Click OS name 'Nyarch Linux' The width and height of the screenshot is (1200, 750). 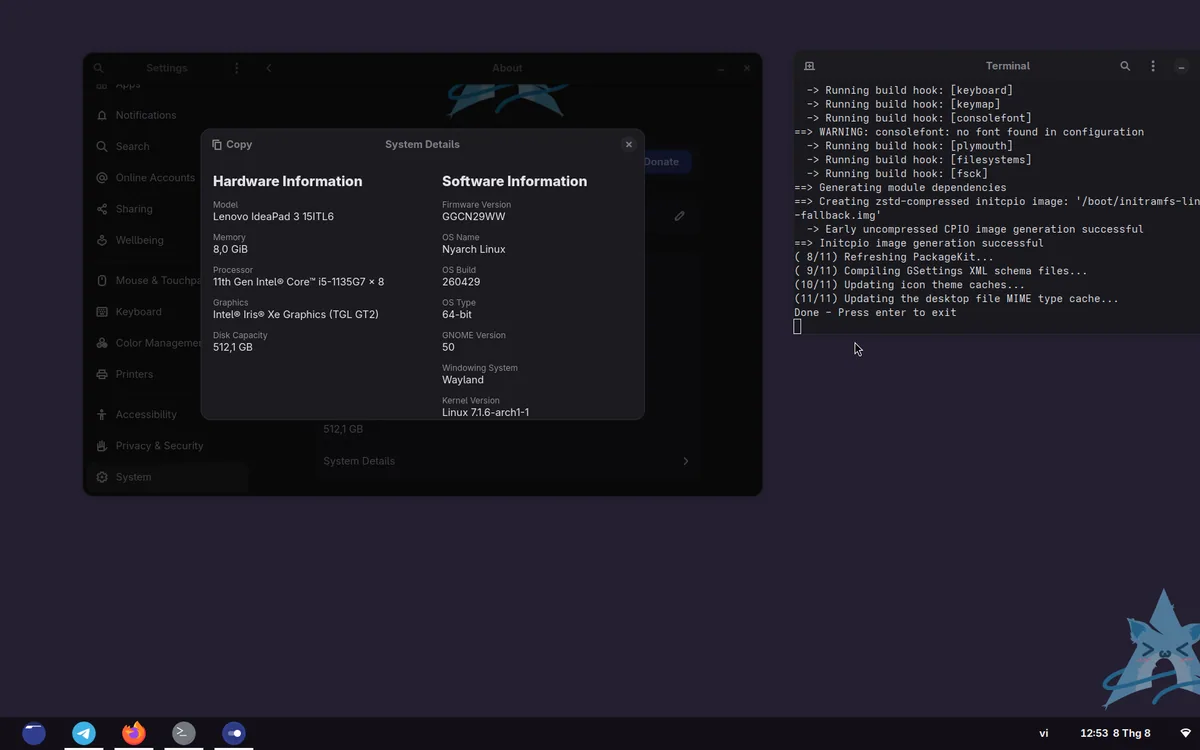[474, 249]
